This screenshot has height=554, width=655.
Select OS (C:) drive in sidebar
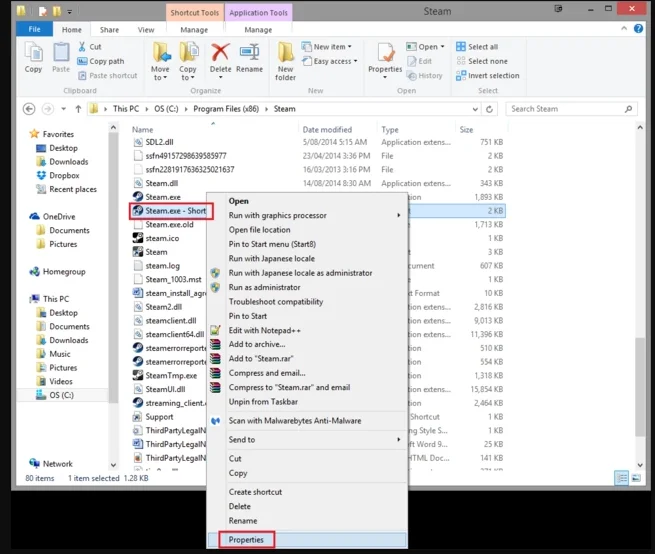[x=55, y=395]
